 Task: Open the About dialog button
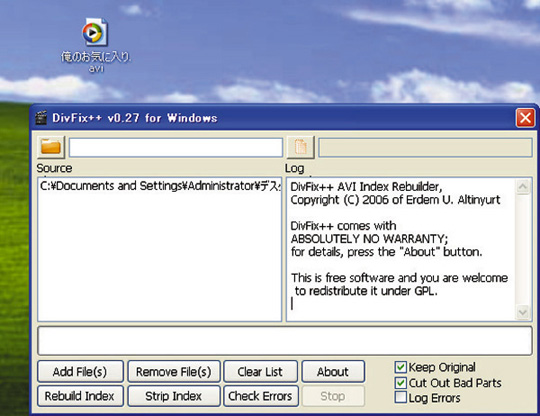click(x=333, y=372)
